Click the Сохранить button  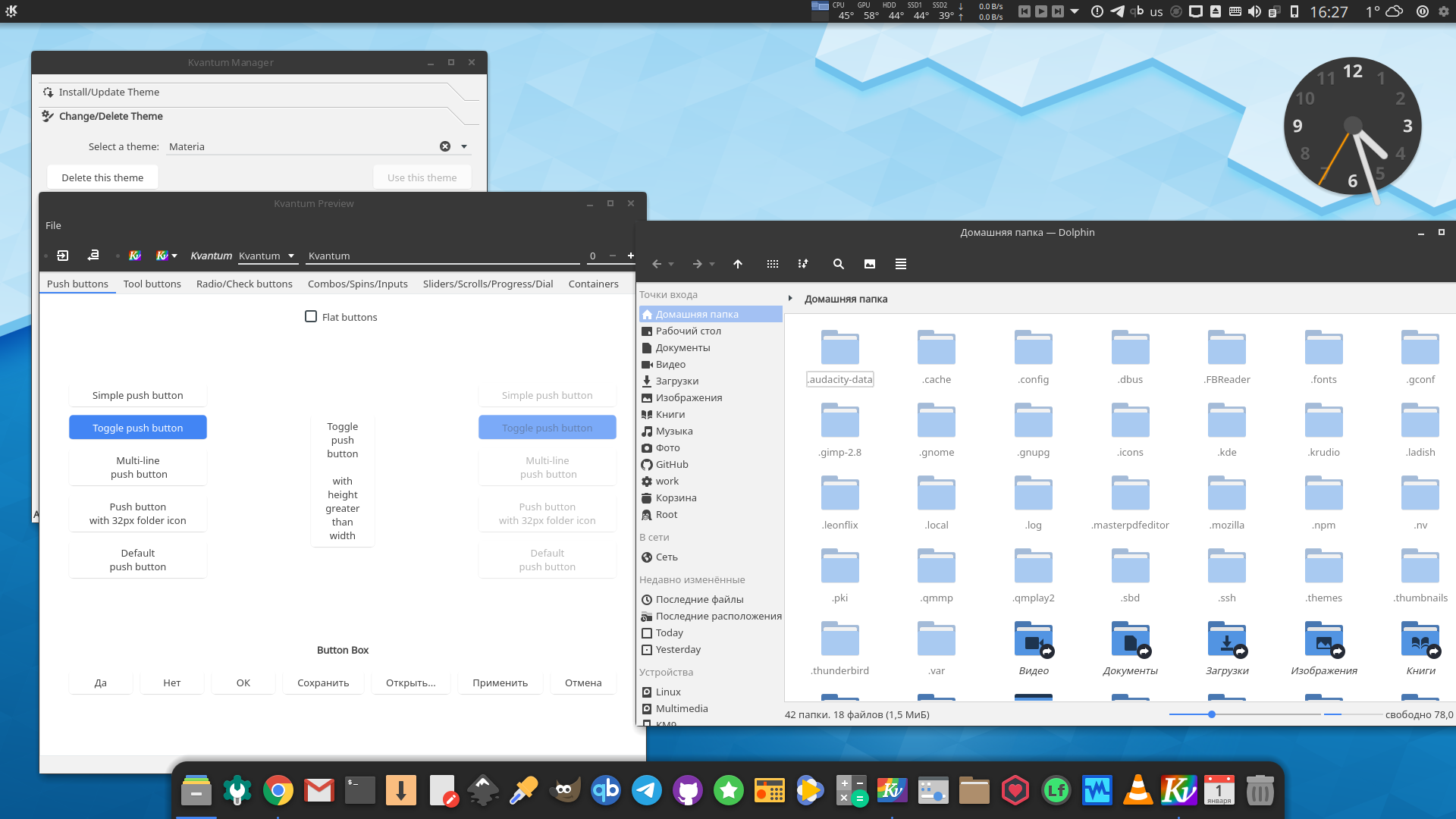tap(323, 682)
